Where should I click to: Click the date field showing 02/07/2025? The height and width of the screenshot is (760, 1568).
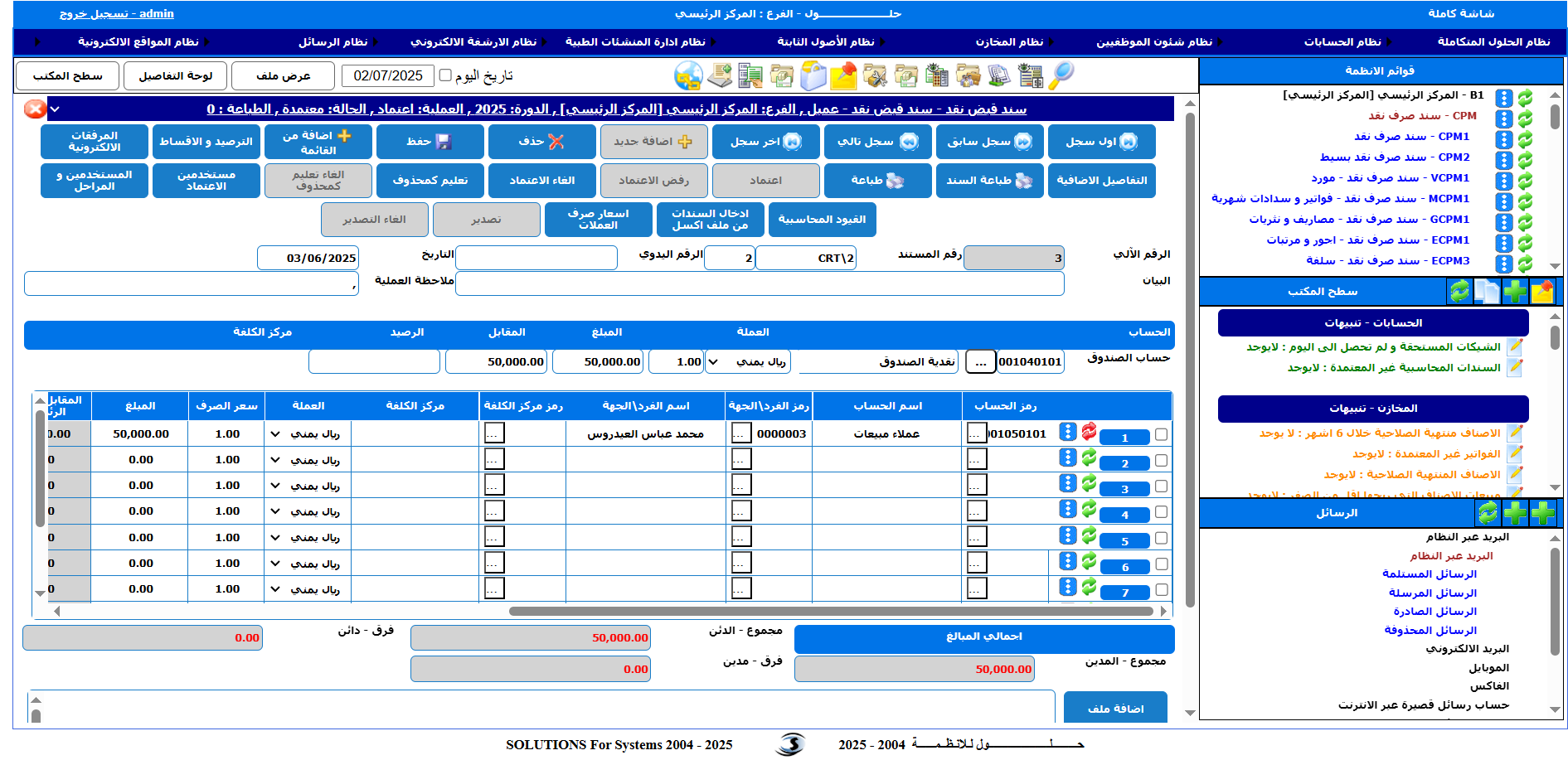(x=388, y=76)
